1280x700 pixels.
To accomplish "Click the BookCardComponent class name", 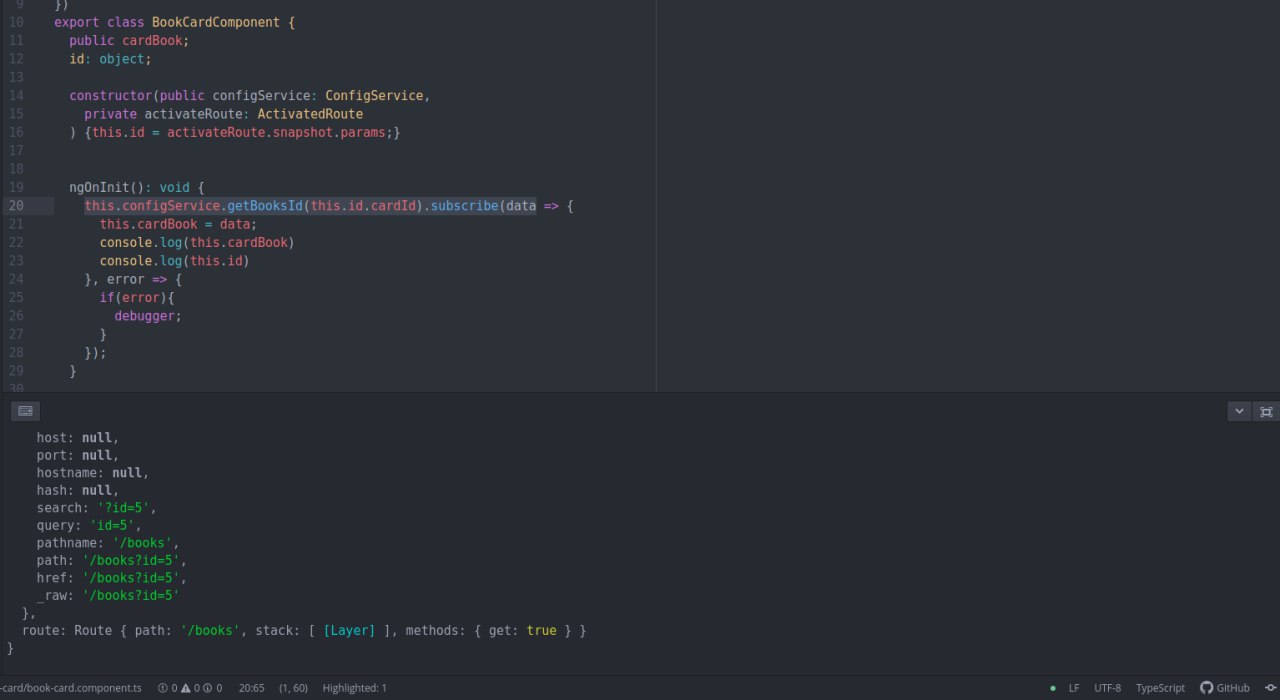I will [216, 22].
